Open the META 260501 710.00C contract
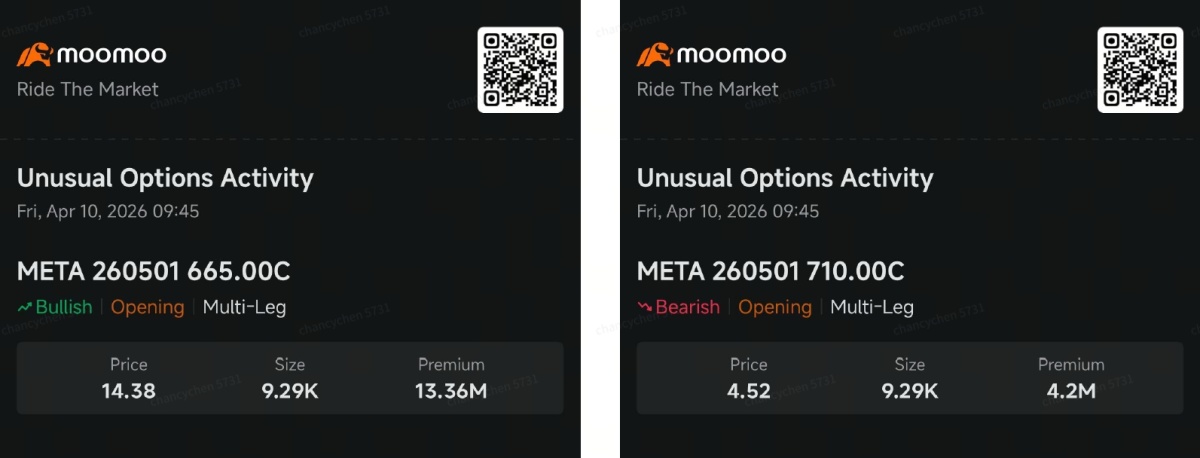 pyautogui.click(x=770, y=271)
